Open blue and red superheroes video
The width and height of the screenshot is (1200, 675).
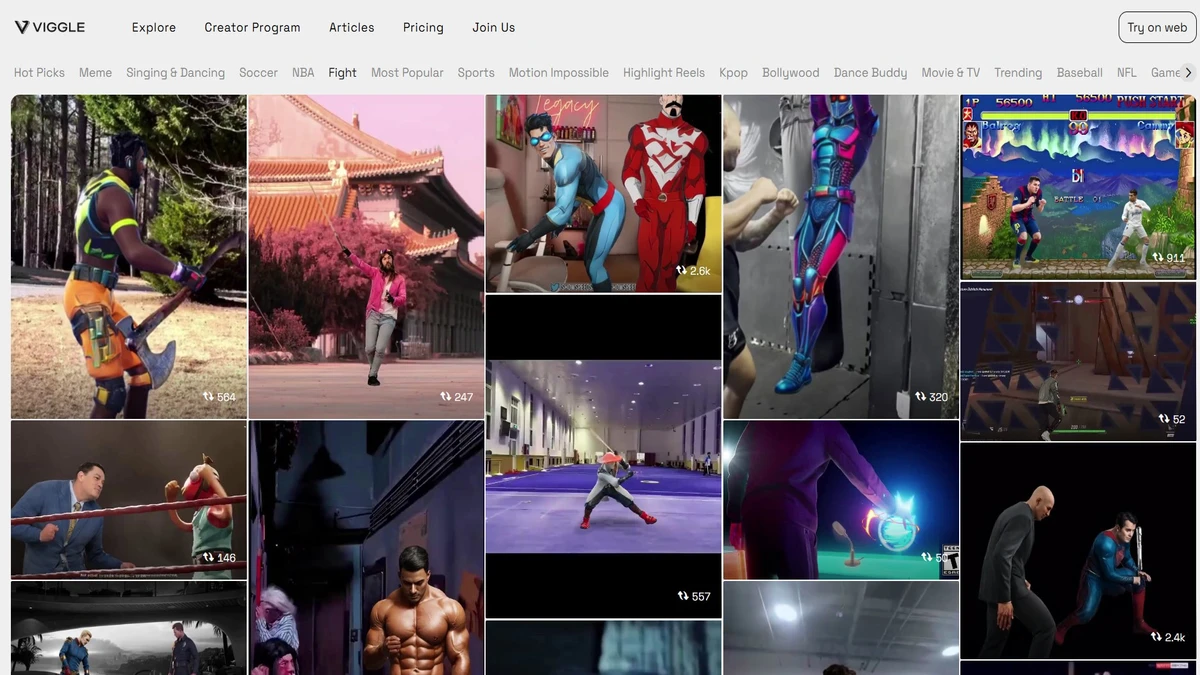(603, 193)
